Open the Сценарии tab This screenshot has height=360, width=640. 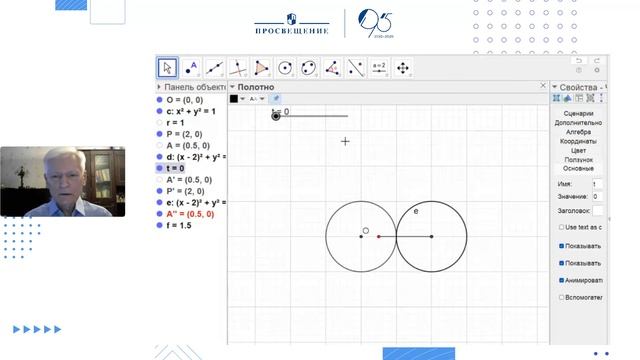578,113
